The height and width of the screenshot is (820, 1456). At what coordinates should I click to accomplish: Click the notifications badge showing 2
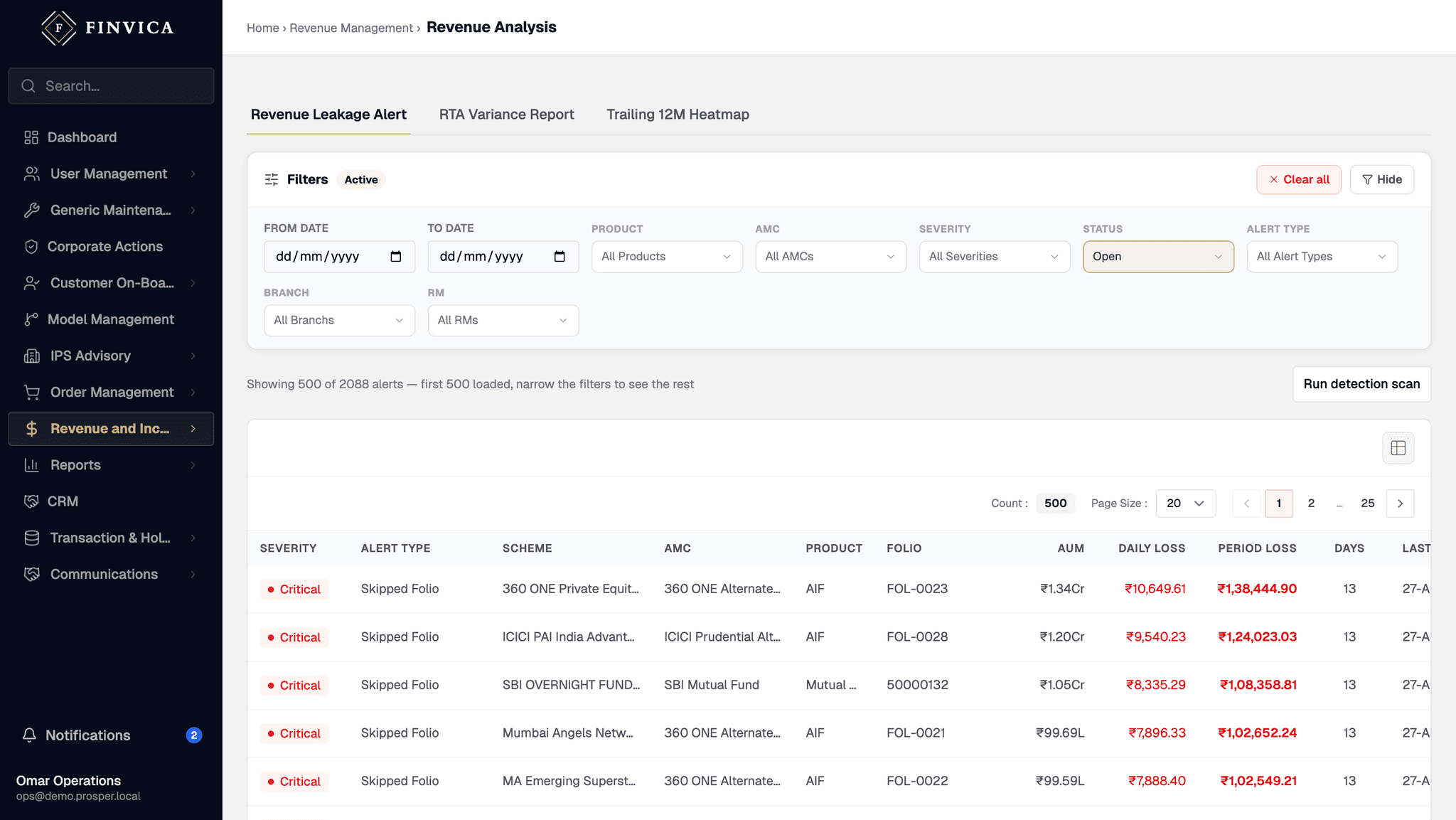click(x=194, y=735)
